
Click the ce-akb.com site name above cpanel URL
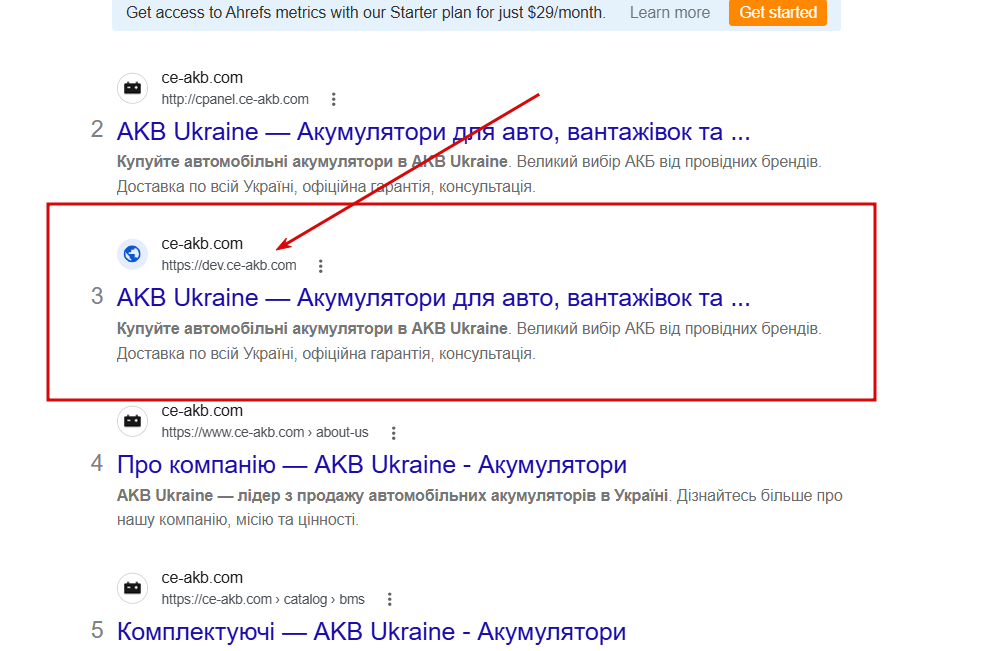pyautogui.click(x=202, y=78)
